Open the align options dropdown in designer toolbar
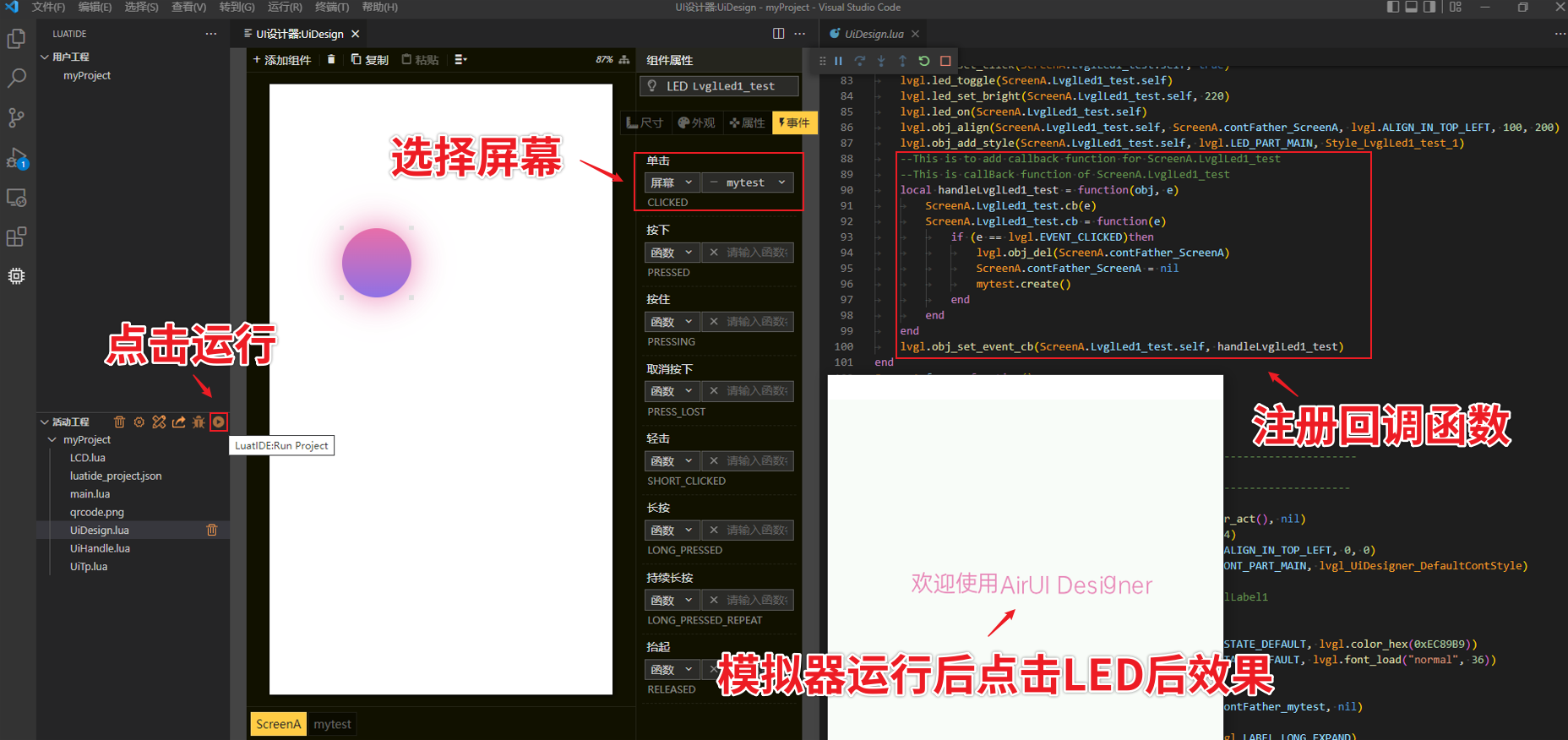1568x740 pixels. click(x=460, y=59)
